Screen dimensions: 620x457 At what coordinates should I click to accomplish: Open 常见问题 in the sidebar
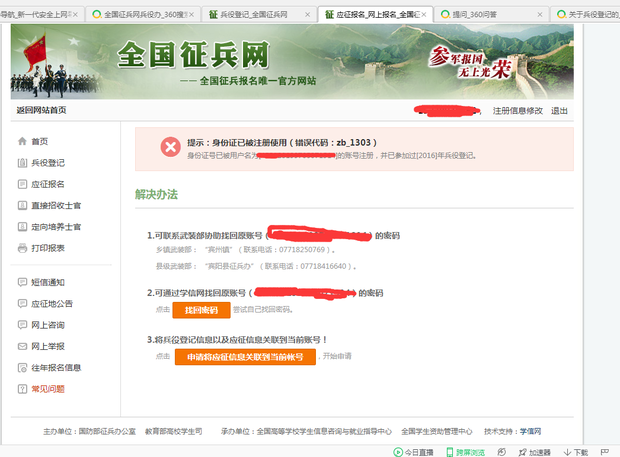[x=48, y=389]
